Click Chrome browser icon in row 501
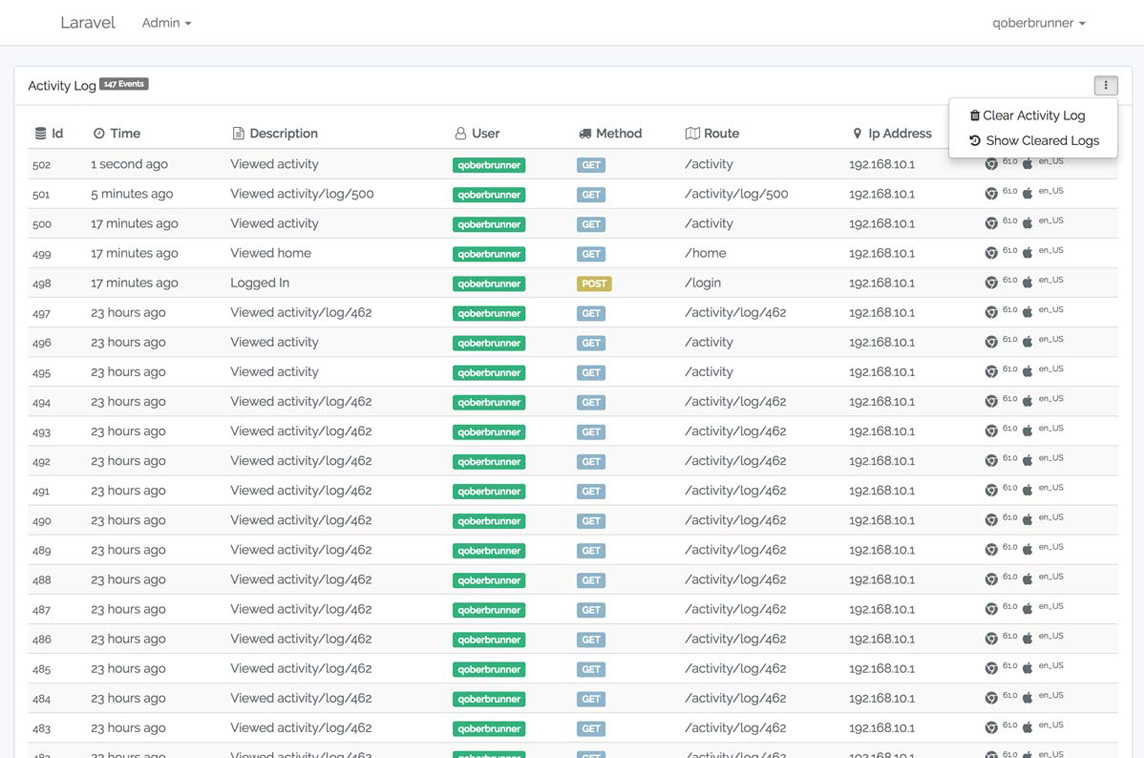 pyautogui.click(x=991, y=193)
